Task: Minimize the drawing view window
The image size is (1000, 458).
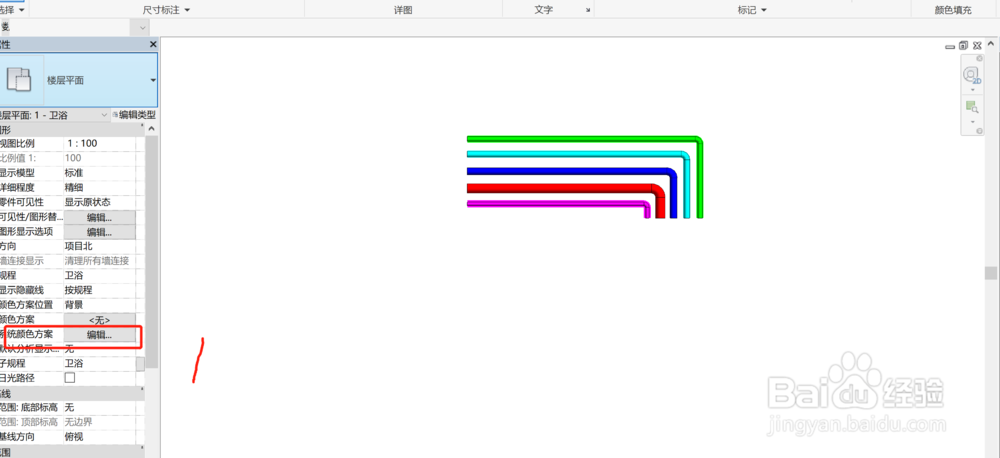Action: tap(950, 46)
